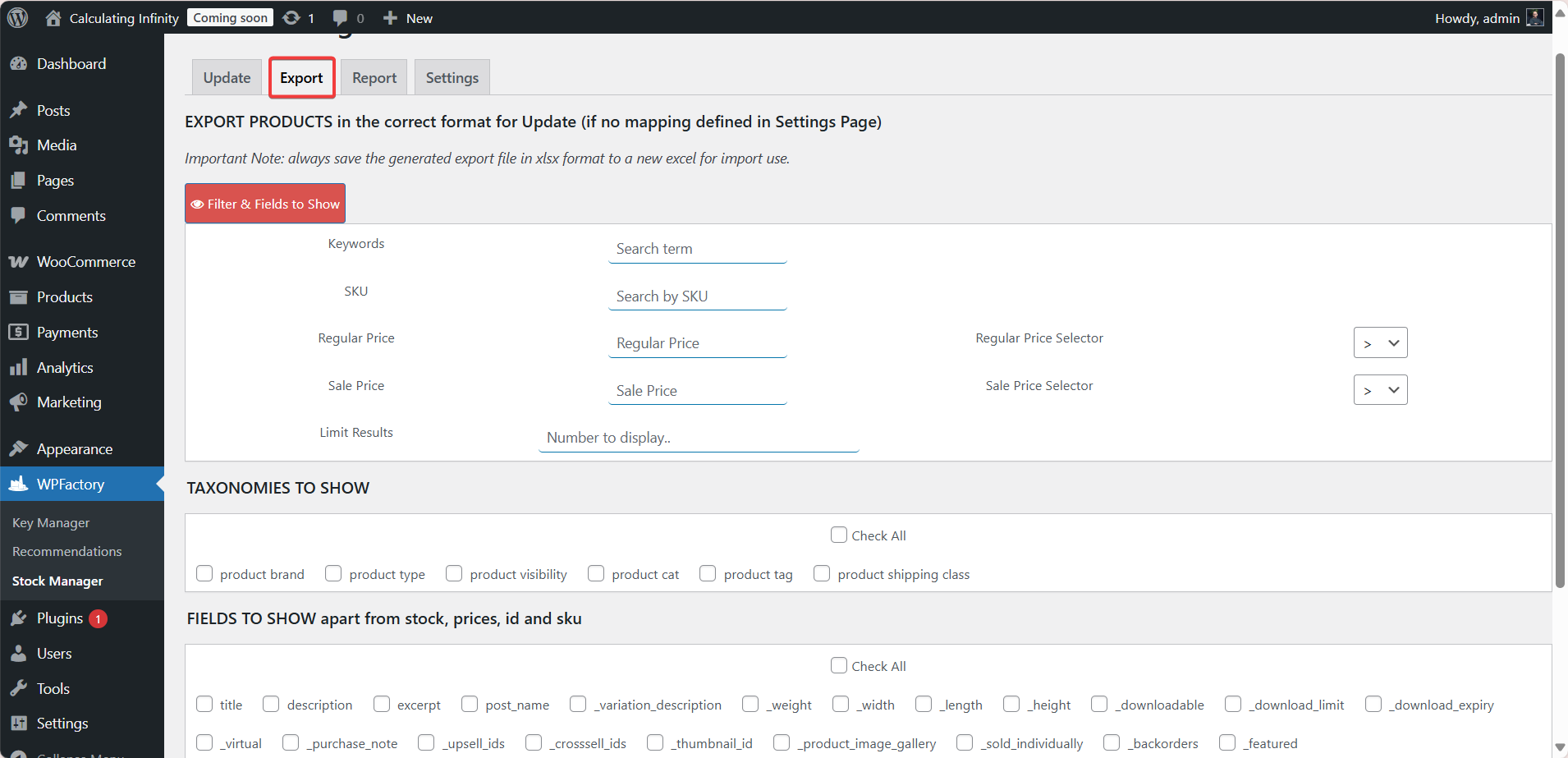Open Stock Manager from the WPFactory submenu
Image resolution: width=1568 pixels, height=758 pixels.
57,581
